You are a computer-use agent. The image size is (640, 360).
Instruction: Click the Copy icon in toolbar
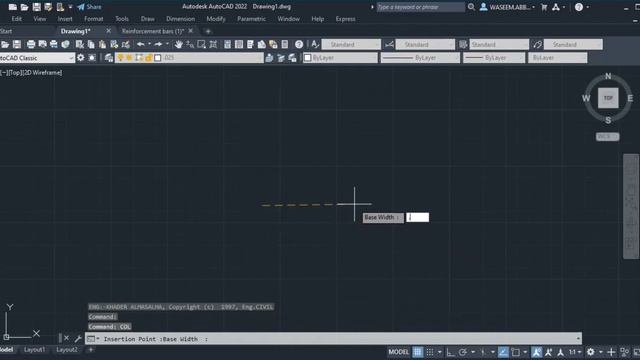[91, 44]
